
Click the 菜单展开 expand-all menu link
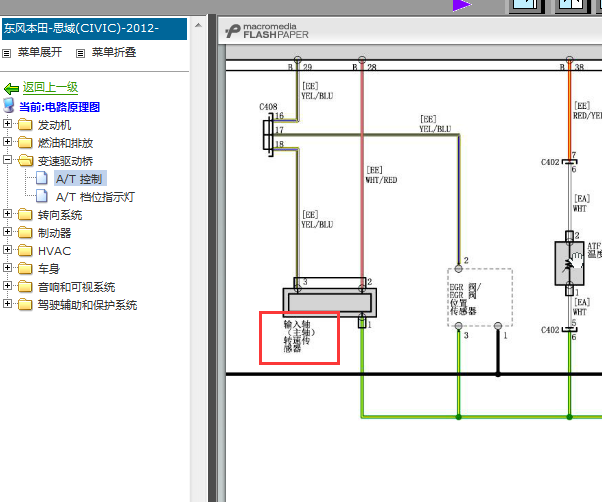[x=40, y=52]
